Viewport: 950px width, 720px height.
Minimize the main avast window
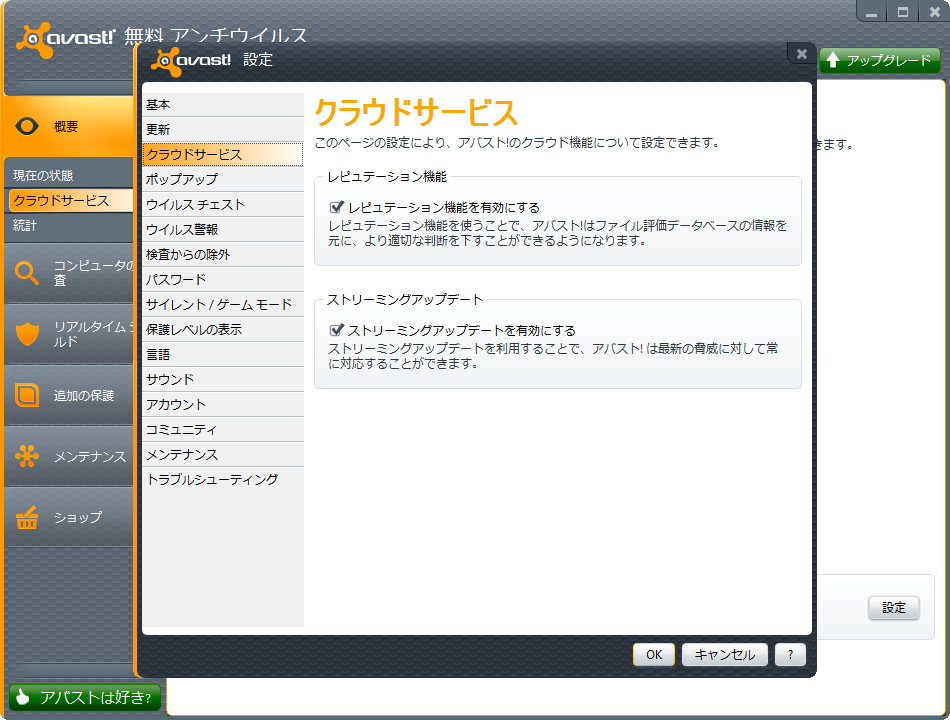(x=871, y=12)
